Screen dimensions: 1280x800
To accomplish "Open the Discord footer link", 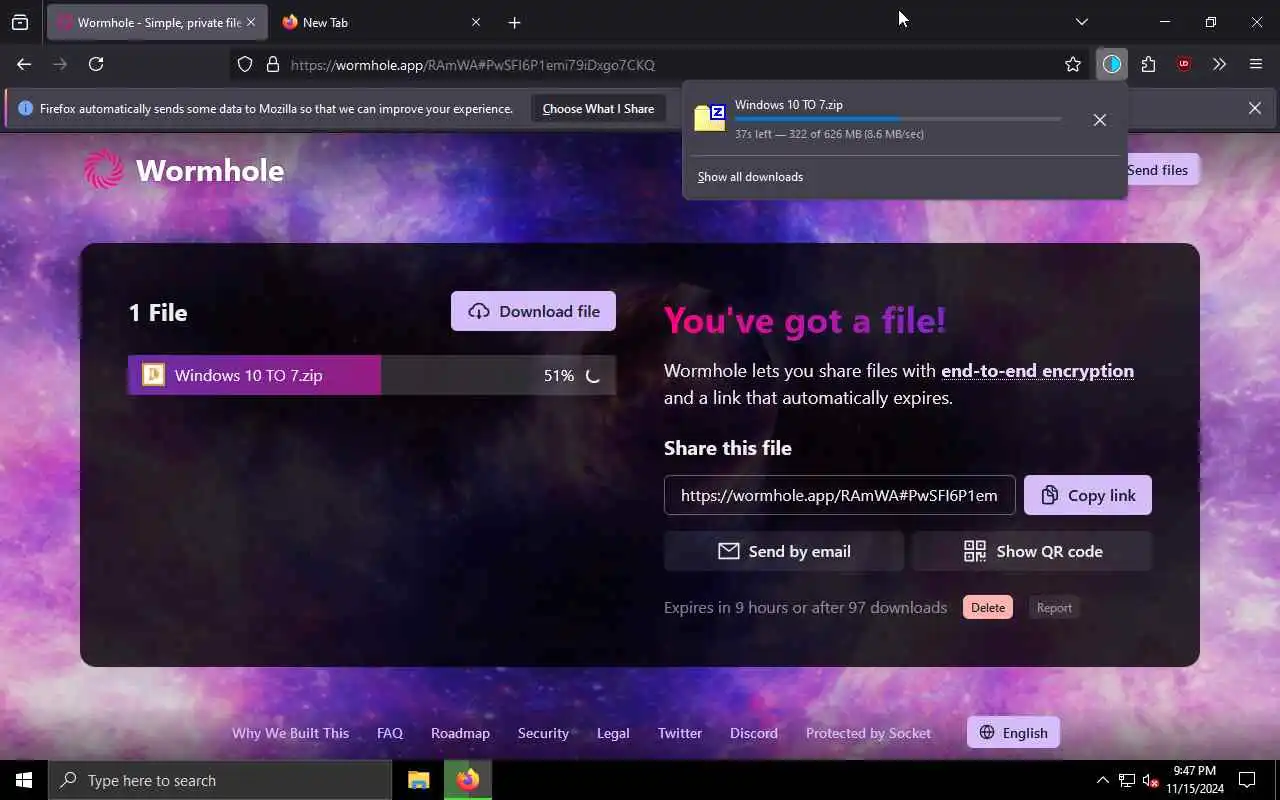I will [754, 733].
